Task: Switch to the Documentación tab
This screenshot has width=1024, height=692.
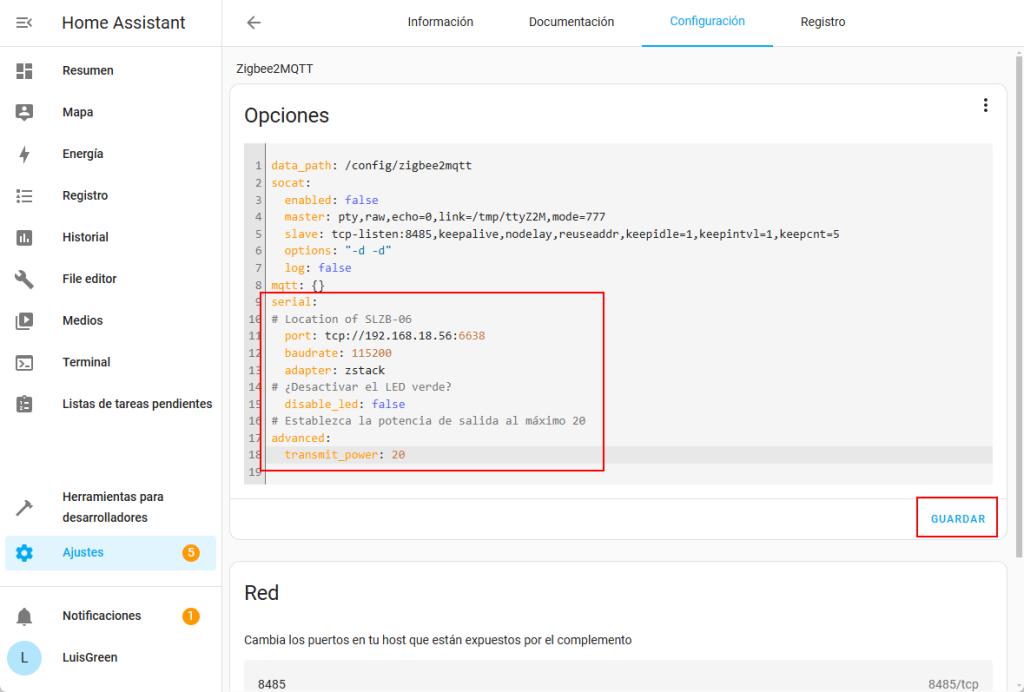Action: (571, 22)
